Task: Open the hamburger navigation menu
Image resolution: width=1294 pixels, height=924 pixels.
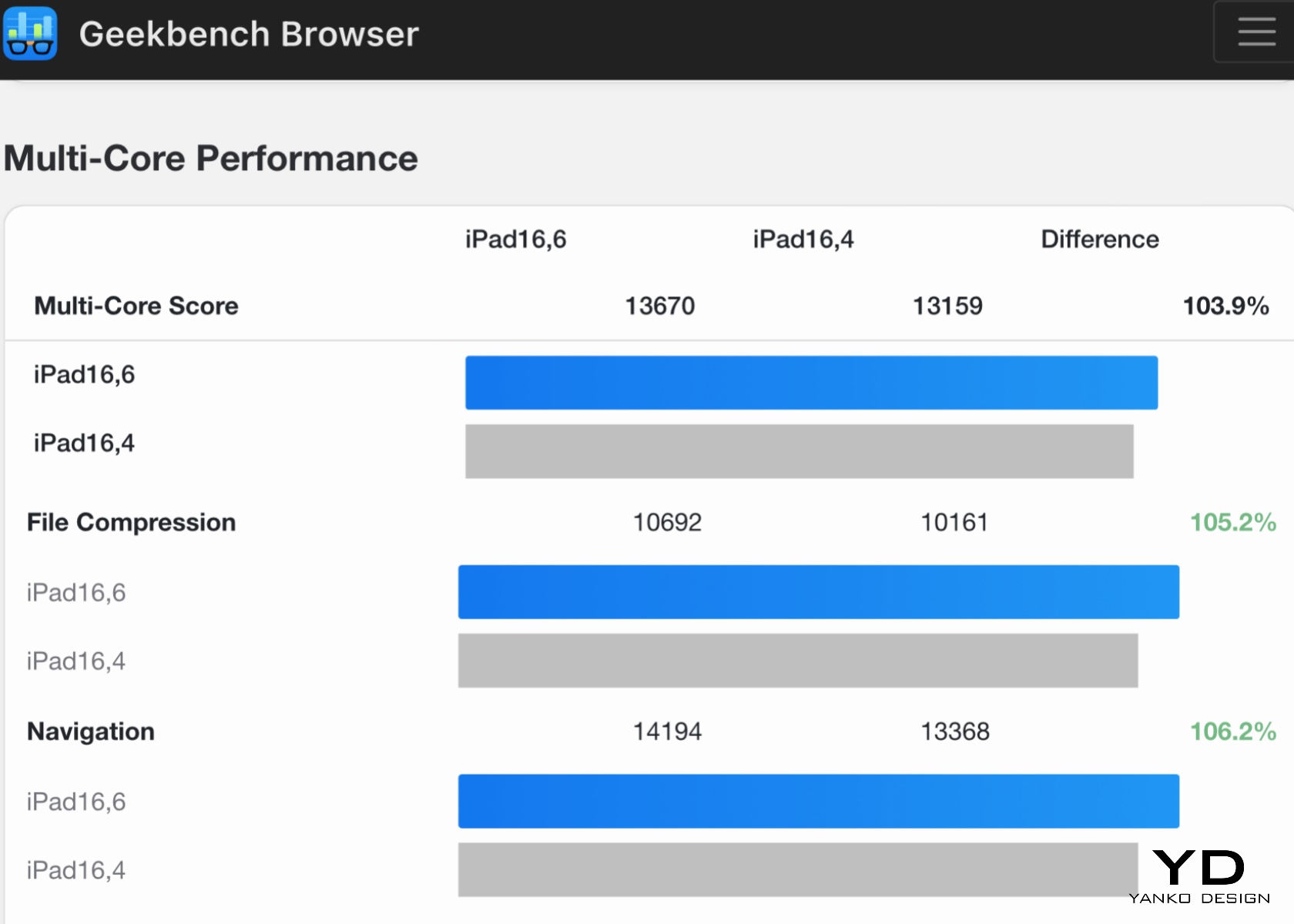Action: point(1256,32)
